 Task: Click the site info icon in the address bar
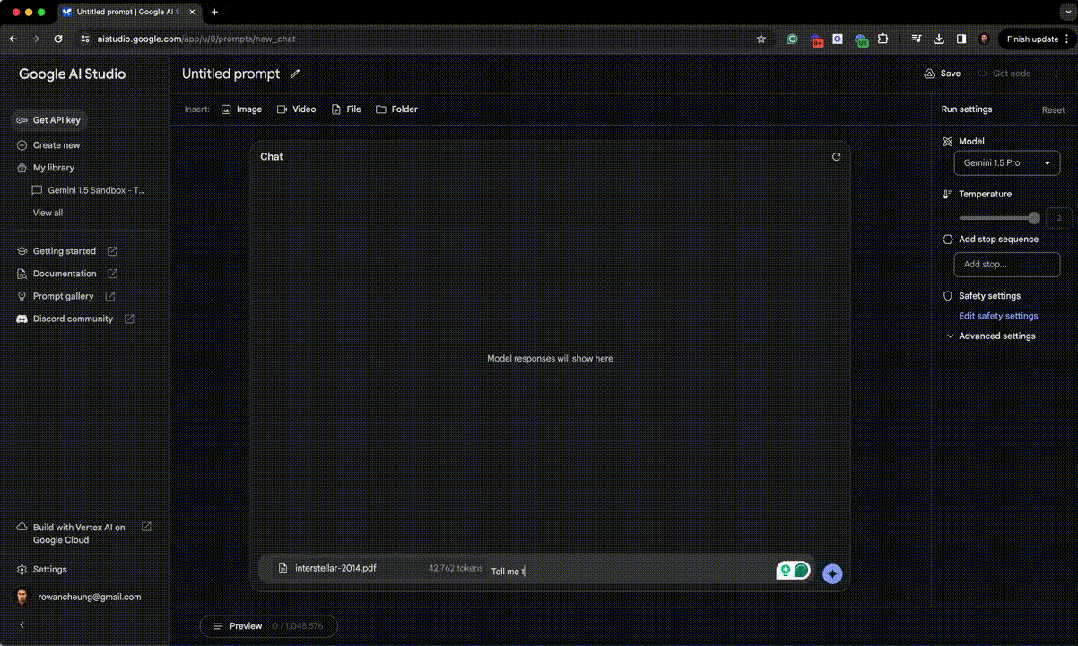[85, 39]
